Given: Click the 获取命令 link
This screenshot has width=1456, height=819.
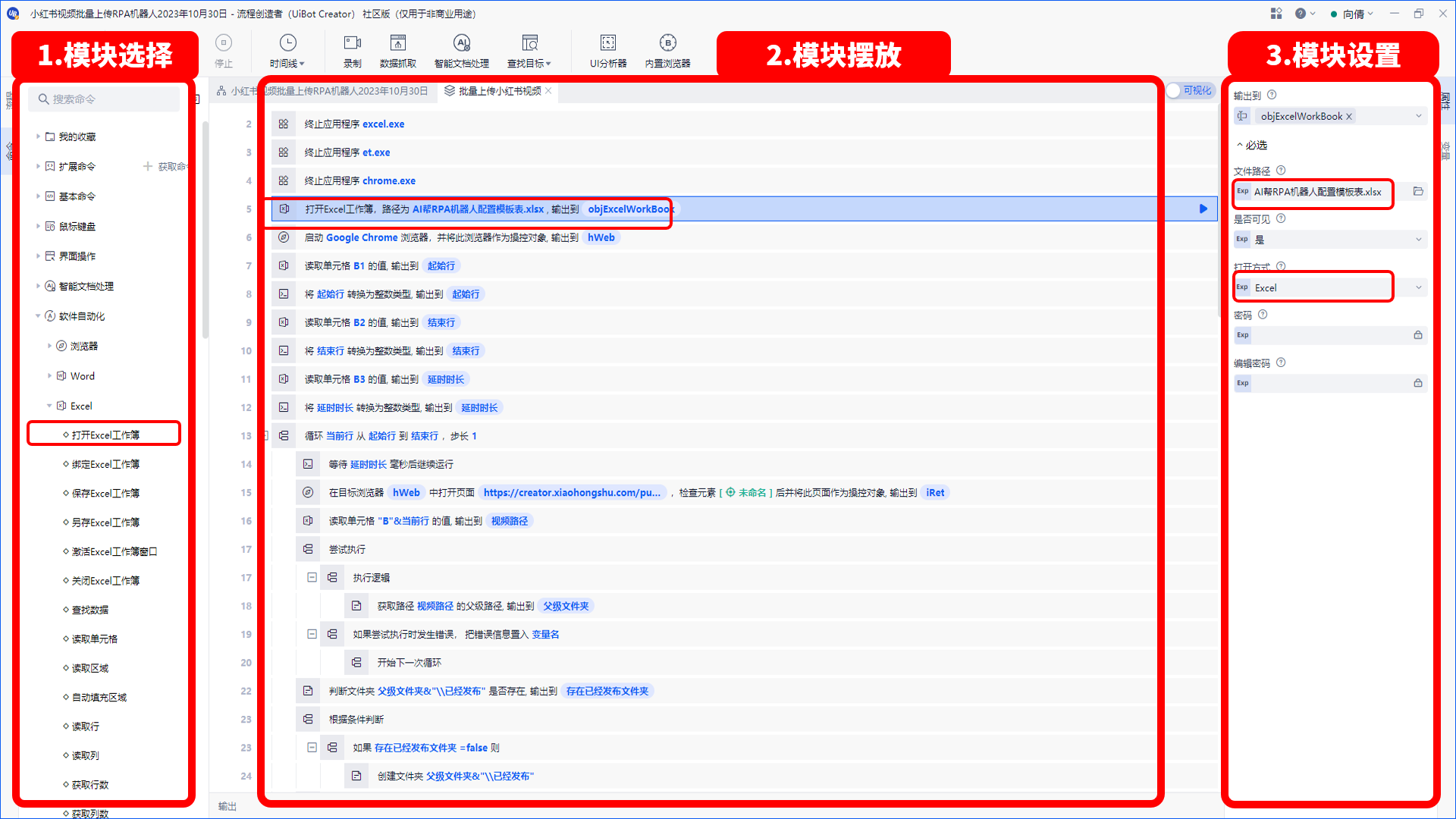Looking at the screenshot, I should [x=165, y=166].
